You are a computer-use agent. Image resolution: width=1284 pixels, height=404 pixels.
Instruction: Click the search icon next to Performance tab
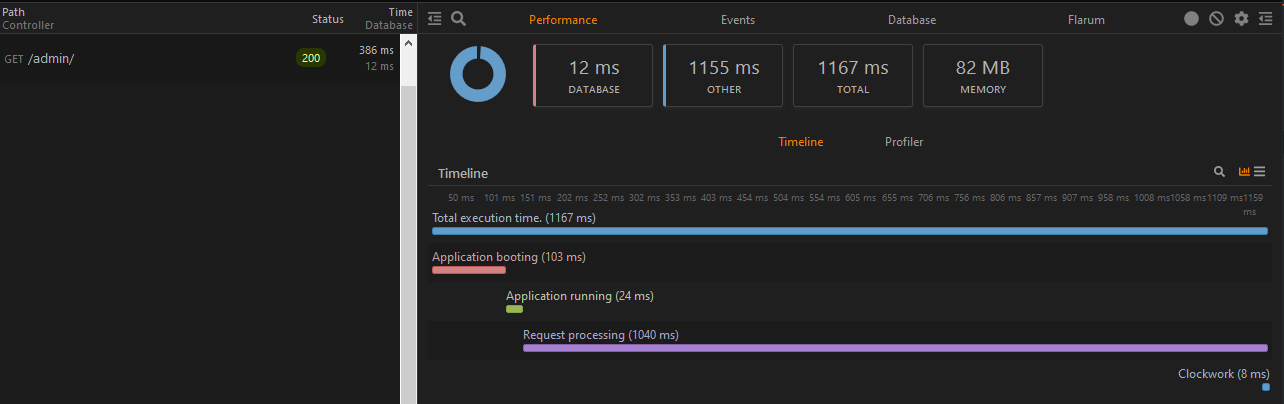point(458,19)
